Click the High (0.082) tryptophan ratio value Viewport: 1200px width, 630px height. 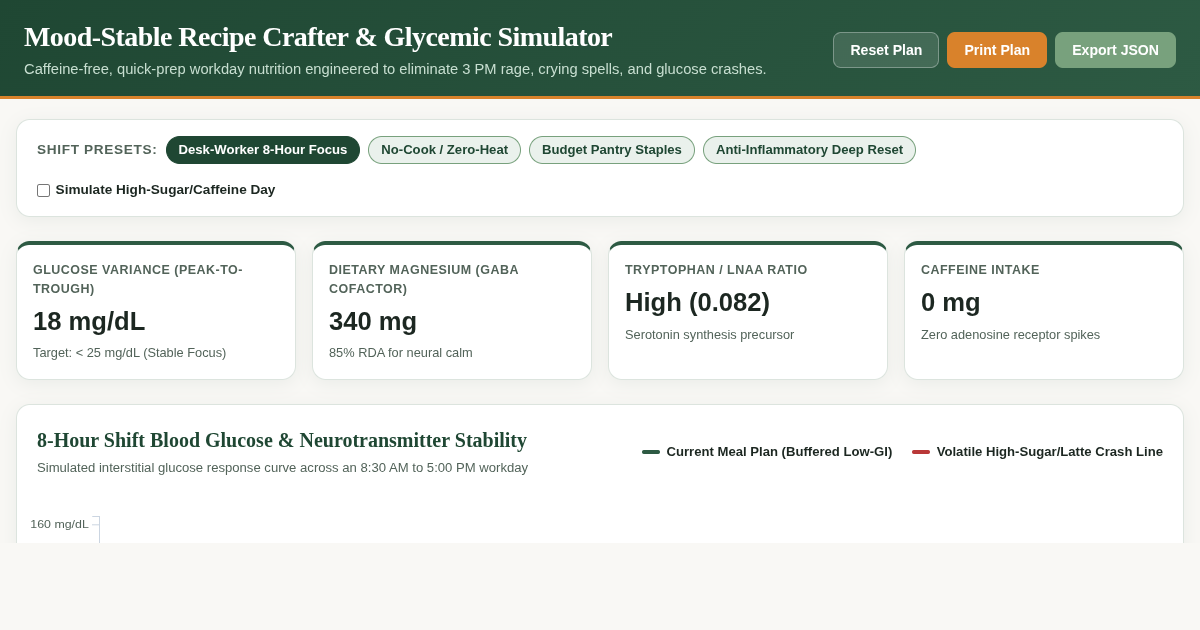[x=697, y=302]
